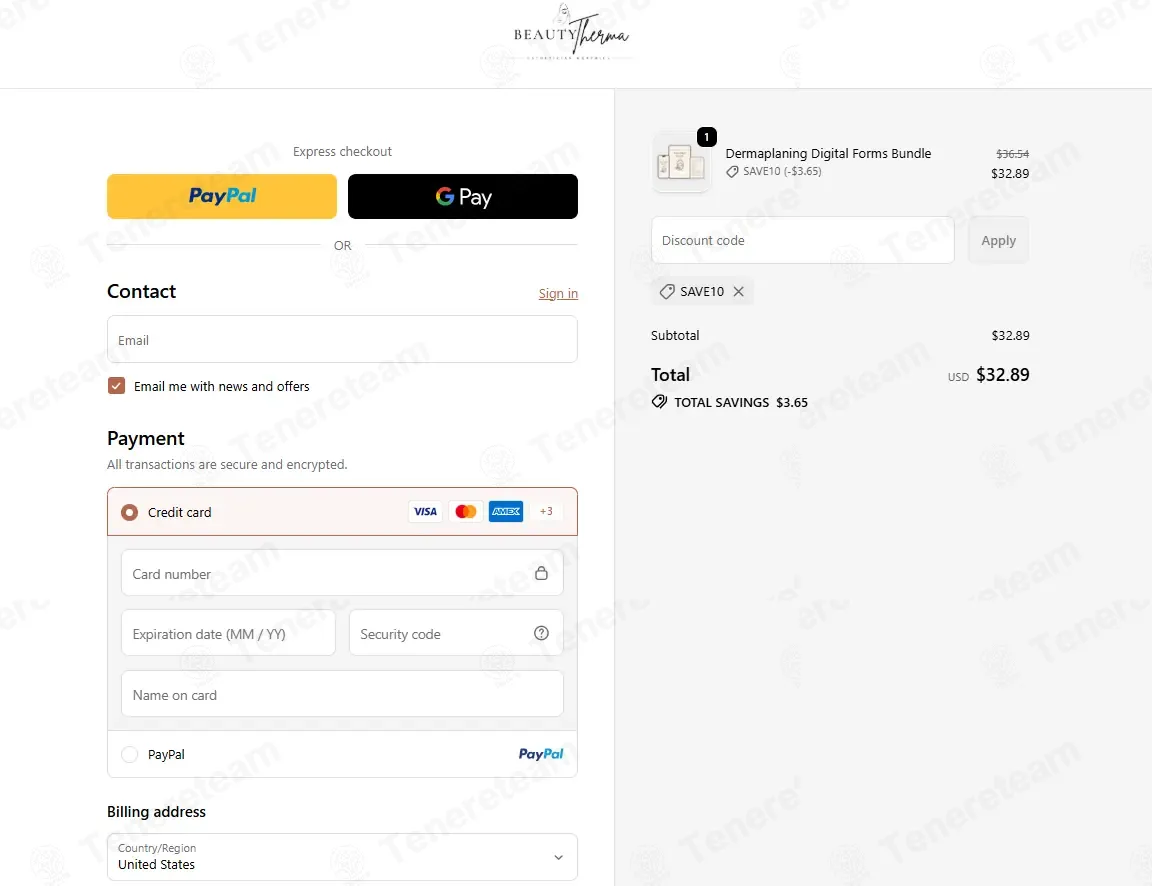Click the quantity badge on product image
Screen dimensions: 1152x886
(707, 137)
